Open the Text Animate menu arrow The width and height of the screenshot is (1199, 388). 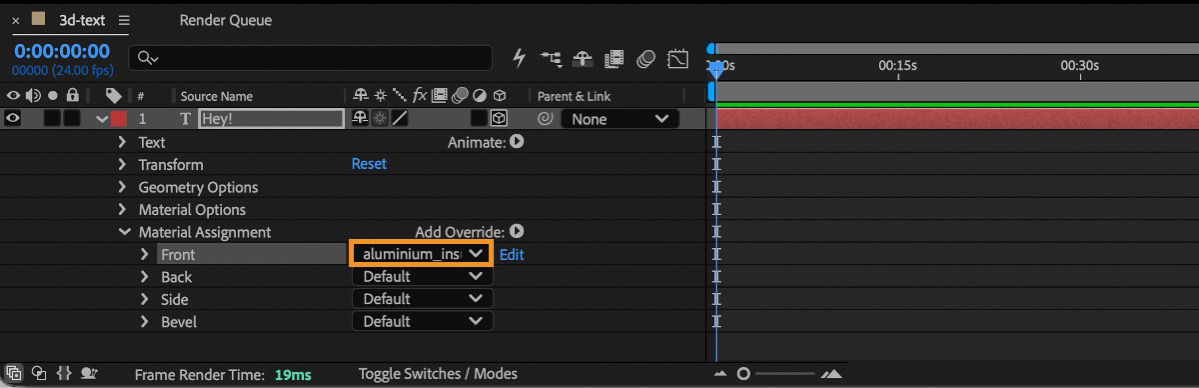(517, 142)
